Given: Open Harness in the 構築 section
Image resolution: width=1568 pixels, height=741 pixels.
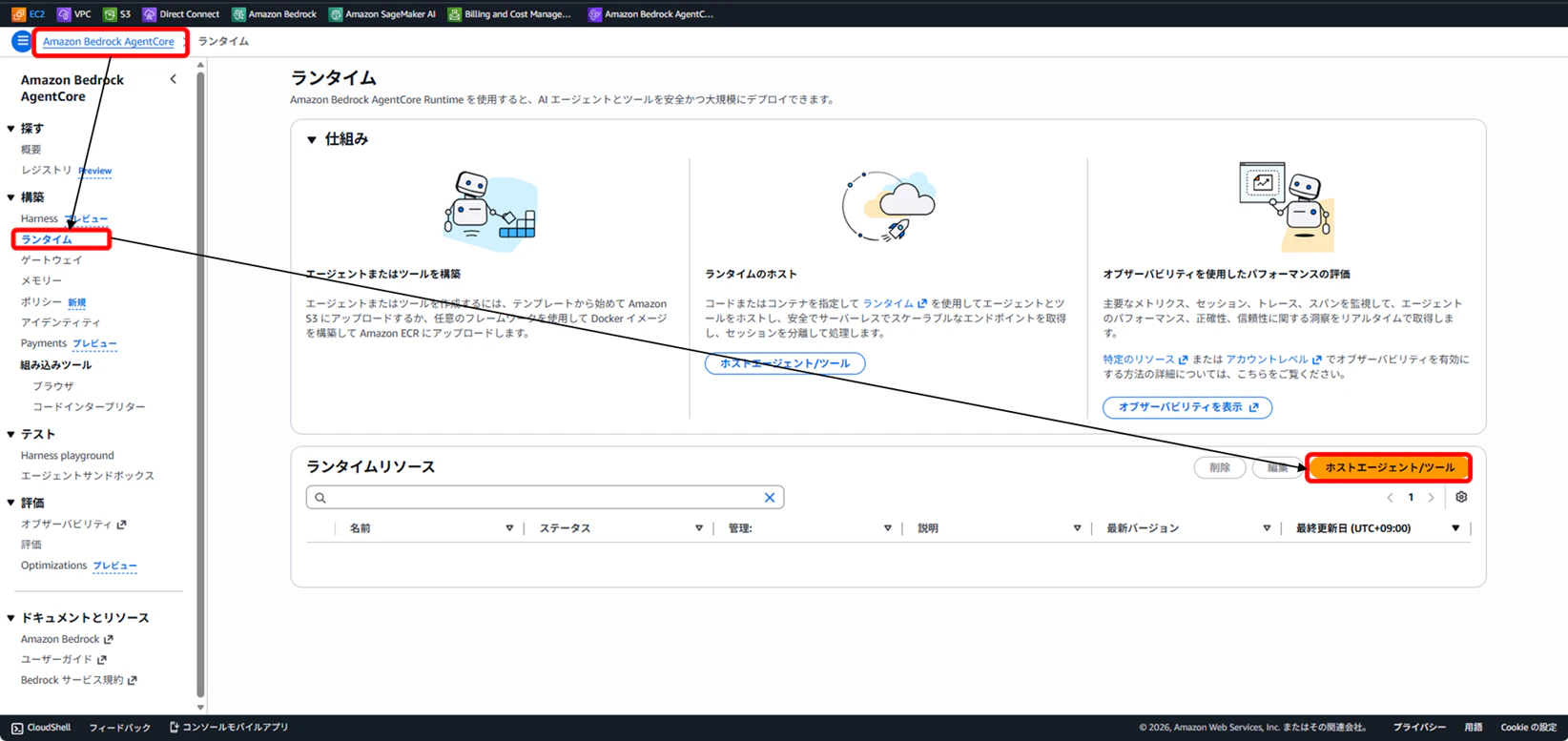Looking at the screenshot, I should pos(39,219).
